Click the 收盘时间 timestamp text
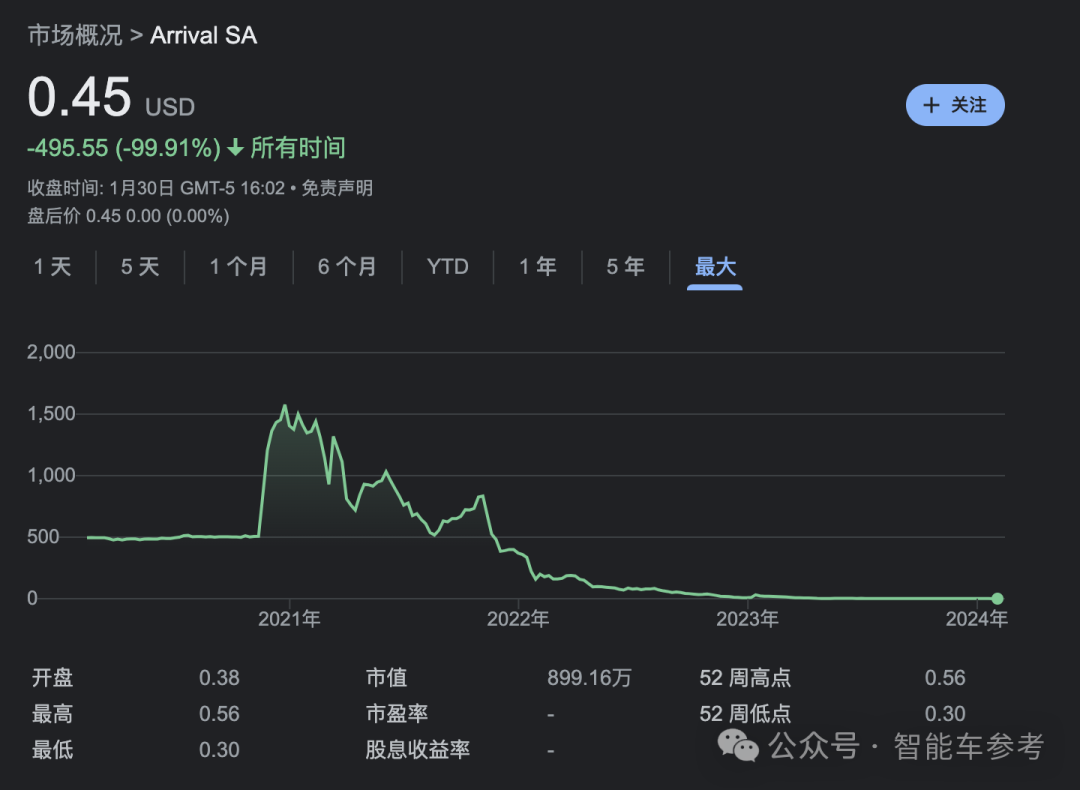This screenshot has height=790, width=1080. [156, 188]
